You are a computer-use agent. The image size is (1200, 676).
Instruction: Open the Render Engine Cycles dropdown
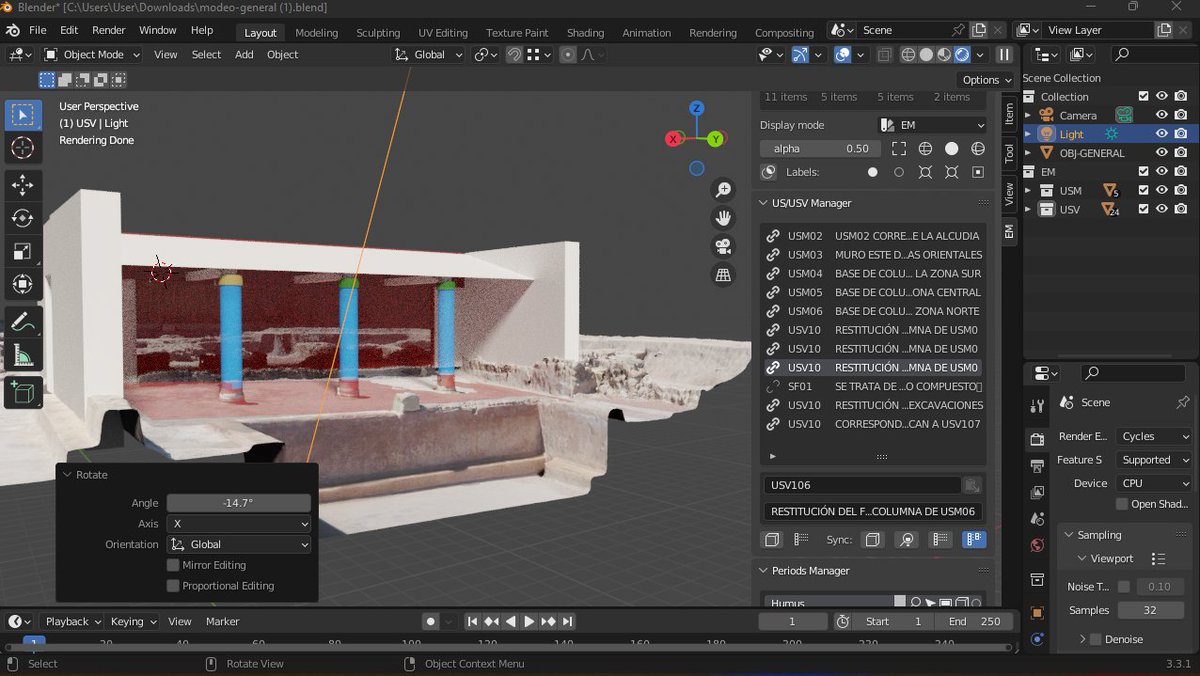point(1154,436)
